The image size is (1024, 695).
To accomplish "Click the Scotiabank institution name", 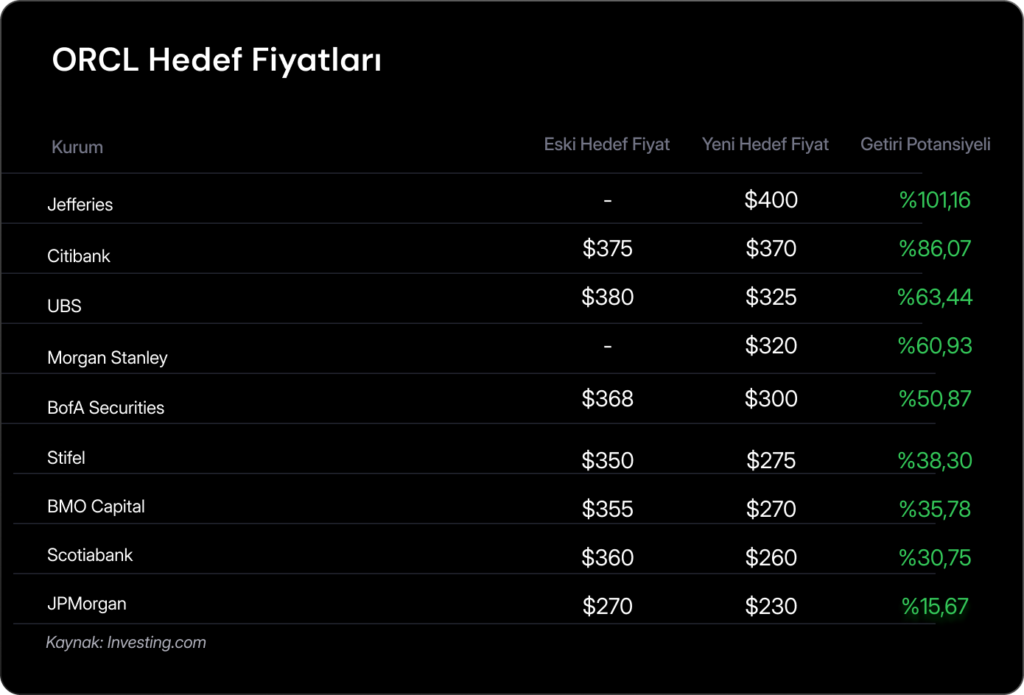I will click(90, 555).
